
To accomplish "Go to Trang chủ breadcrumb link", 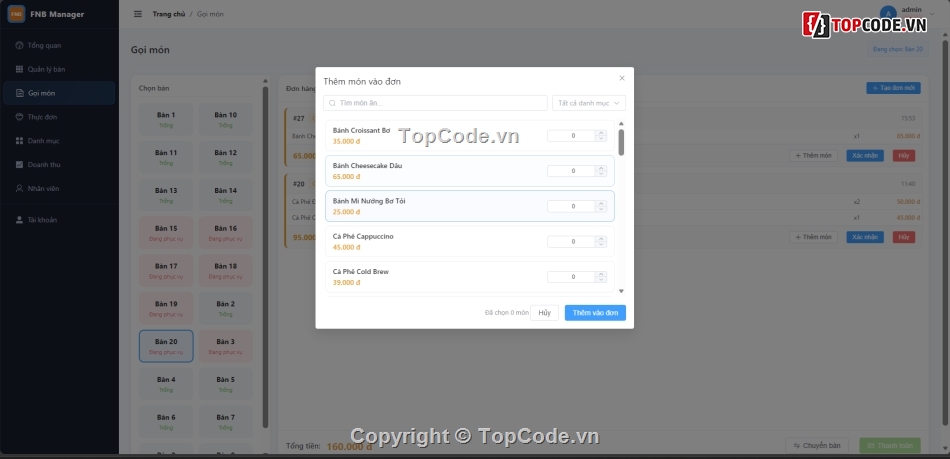I will tap(168, 14).
